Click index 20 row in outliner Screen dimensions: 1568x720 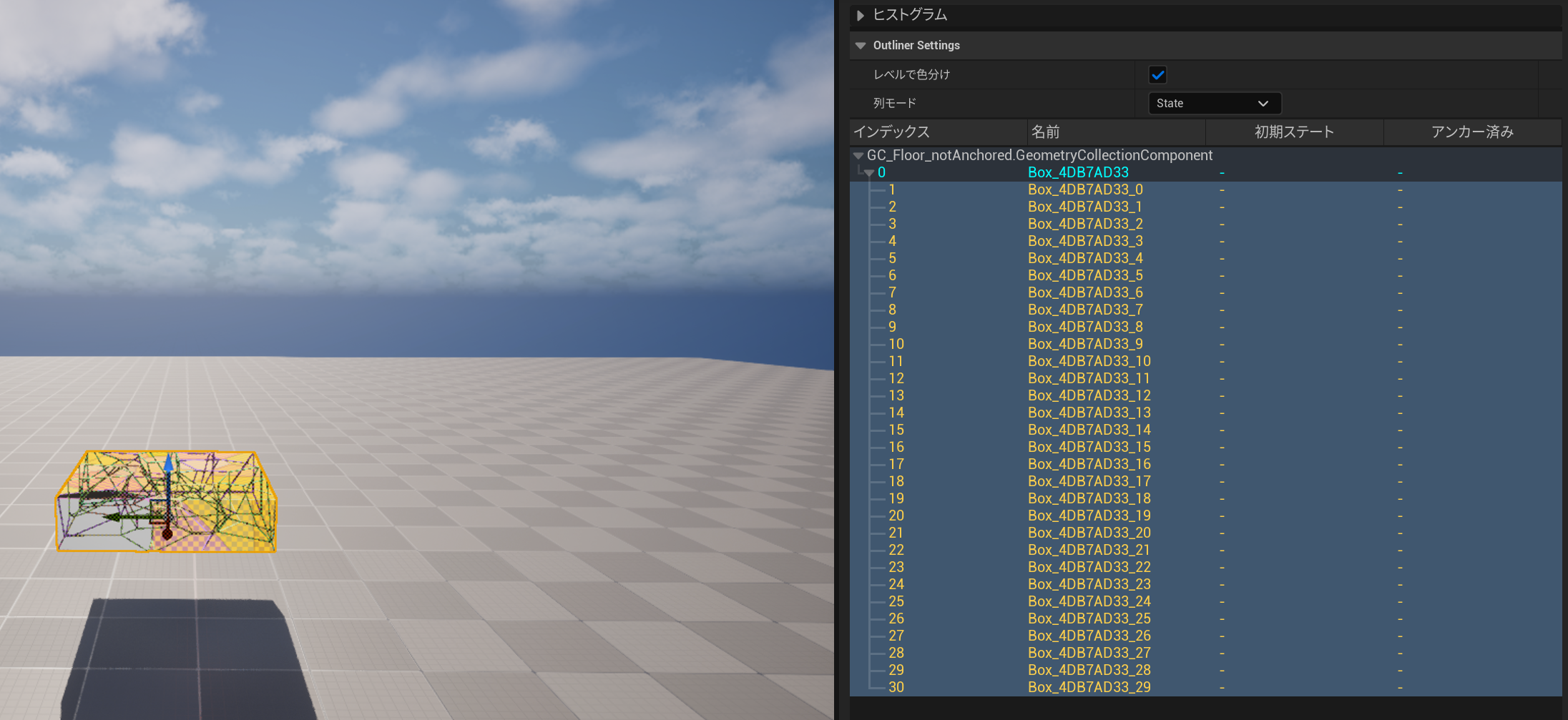coord(896,516)
